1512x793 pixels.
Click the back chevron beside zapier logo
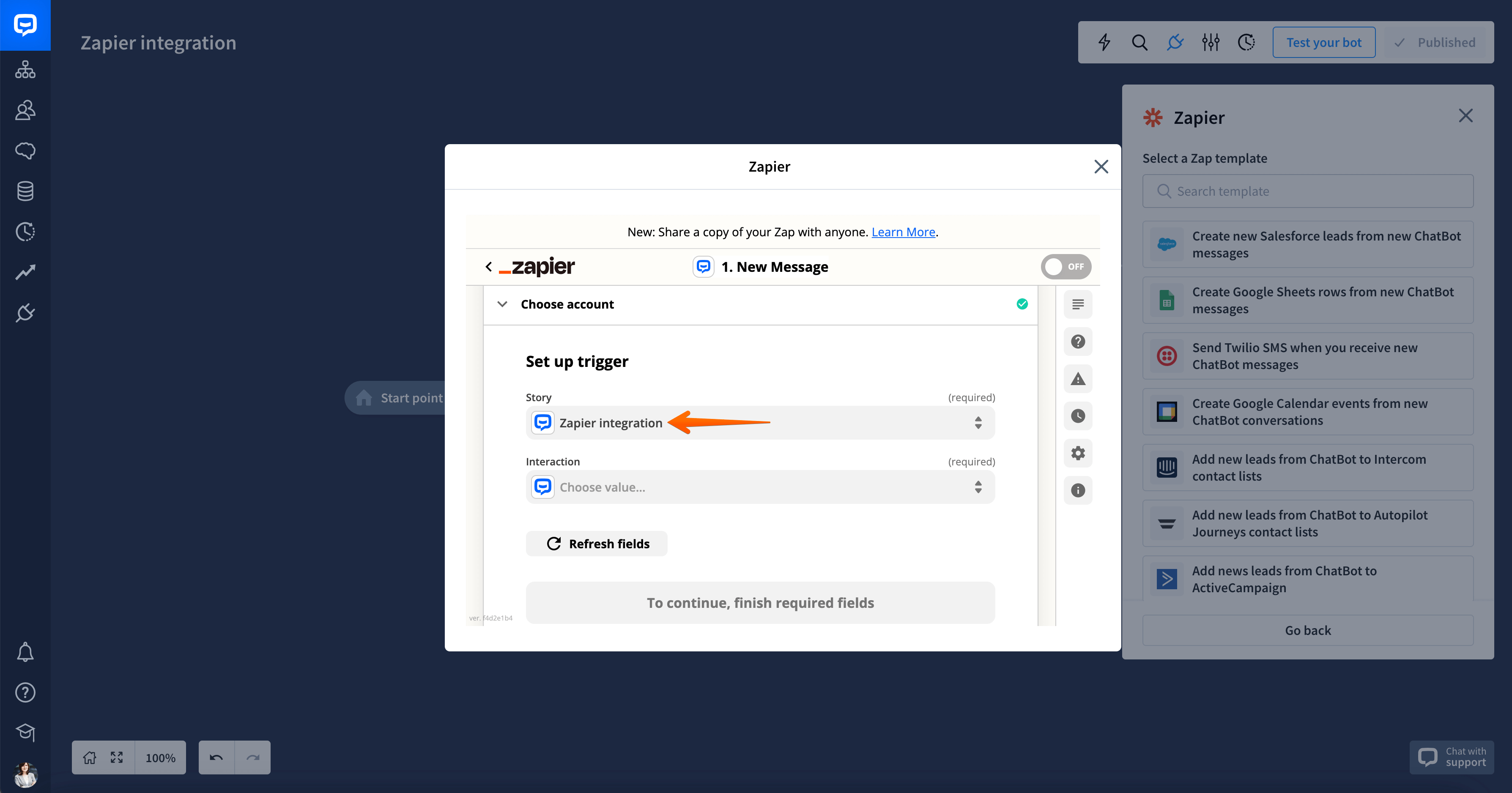(x=488, y=266)
